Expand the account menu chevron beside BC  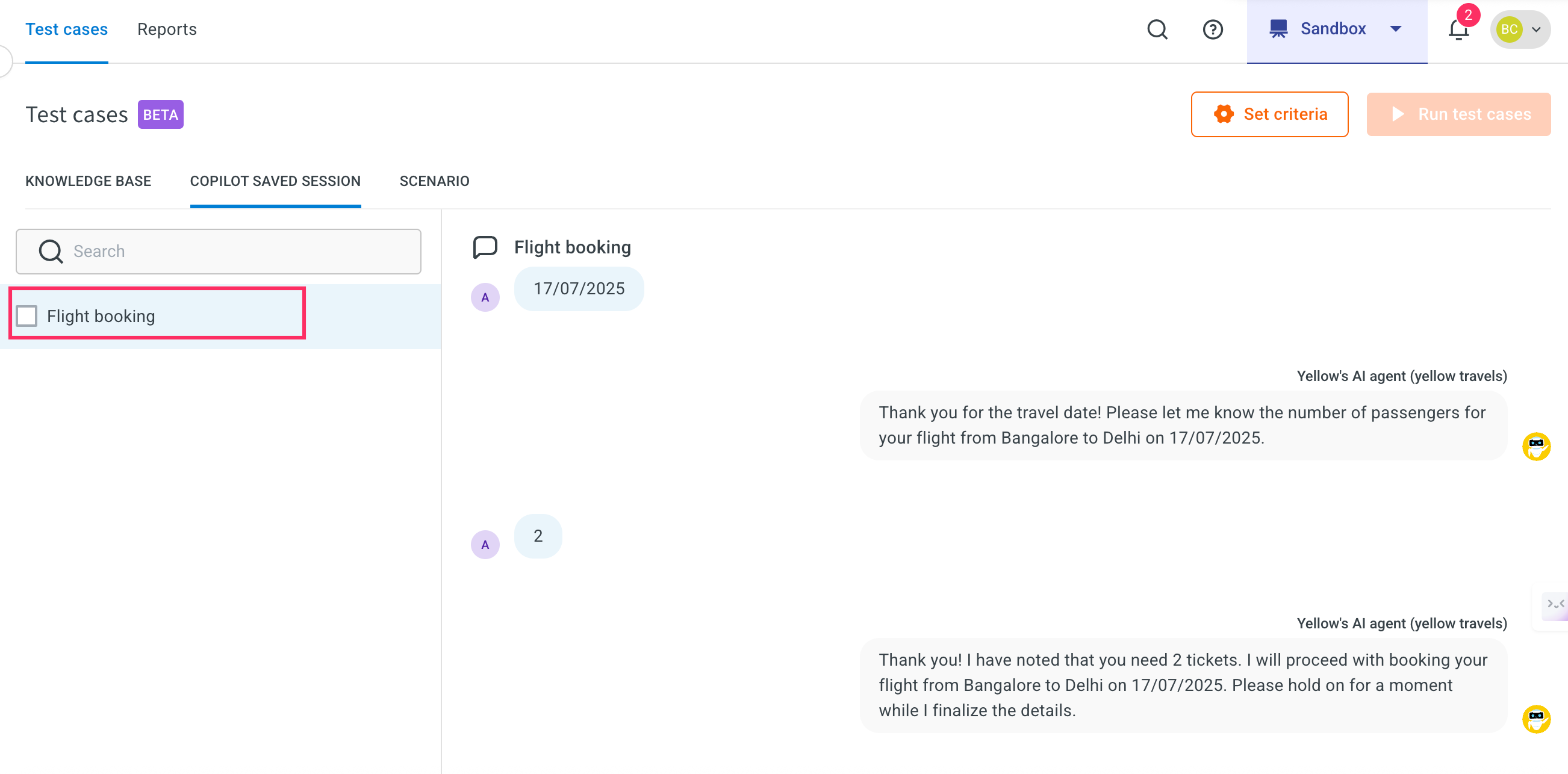tap(1536, 29)
